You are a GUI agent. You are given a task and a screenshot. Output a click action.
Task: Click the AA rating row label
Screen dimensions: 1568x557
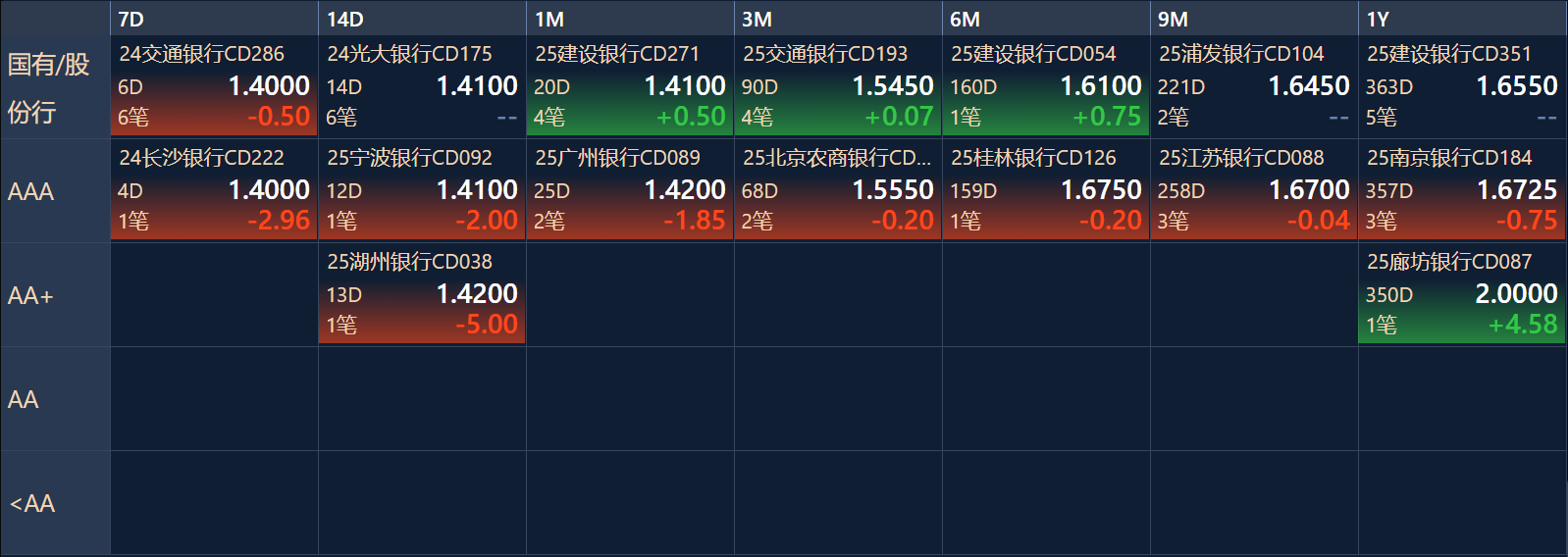[x=55, y=399]
